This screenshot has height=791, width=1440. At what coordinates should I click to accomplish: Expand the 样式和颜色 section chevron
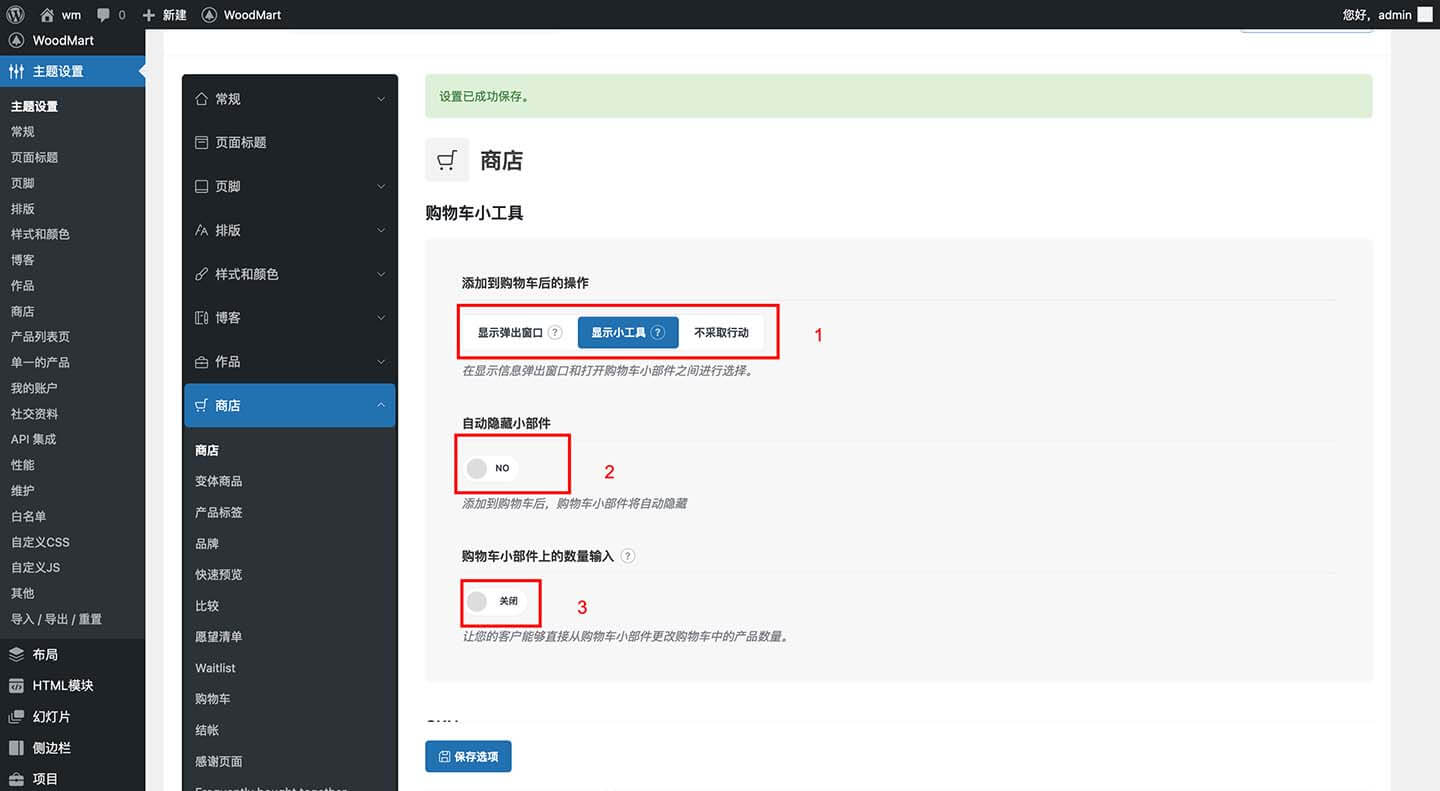pos(381,274)
